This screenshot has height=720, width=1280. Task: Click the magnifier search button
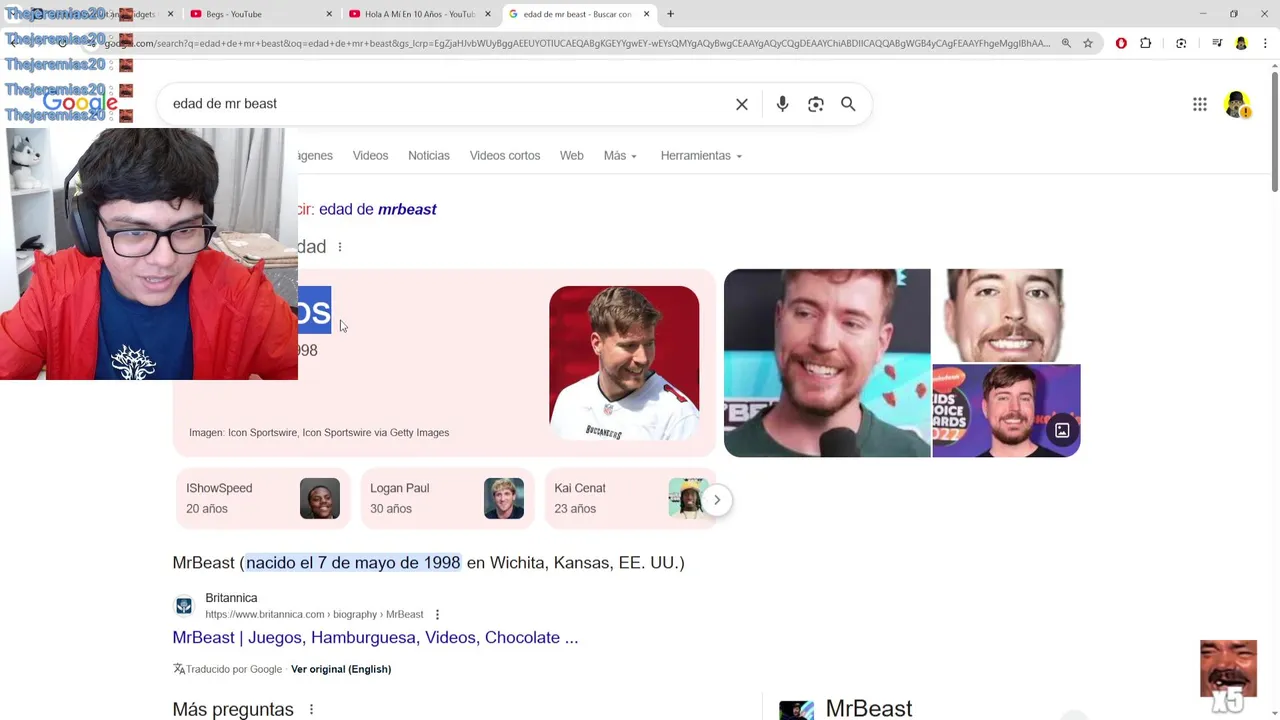[x=848, y=104]
